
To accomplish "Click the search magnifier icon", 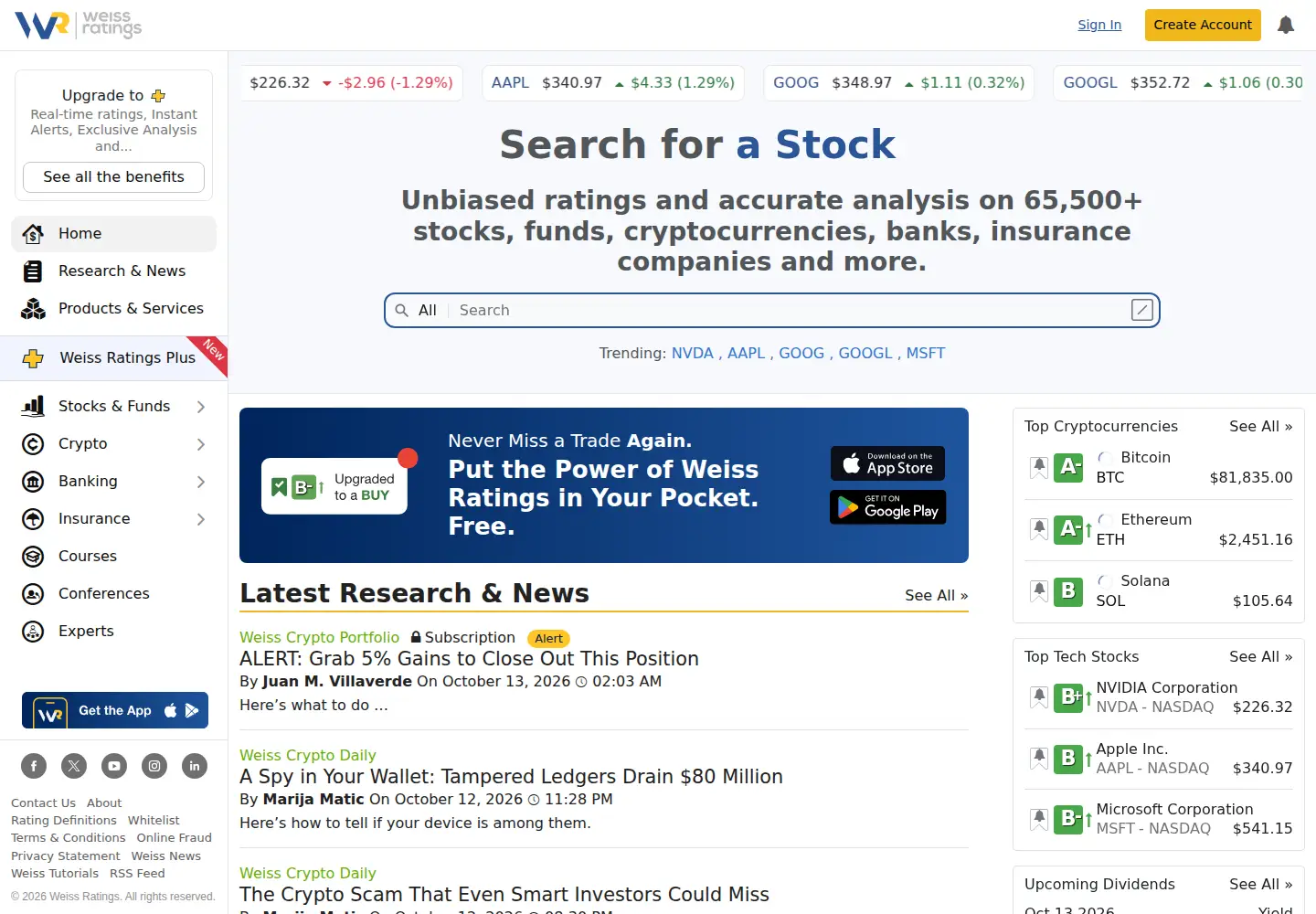I will [x=401, y=311].
